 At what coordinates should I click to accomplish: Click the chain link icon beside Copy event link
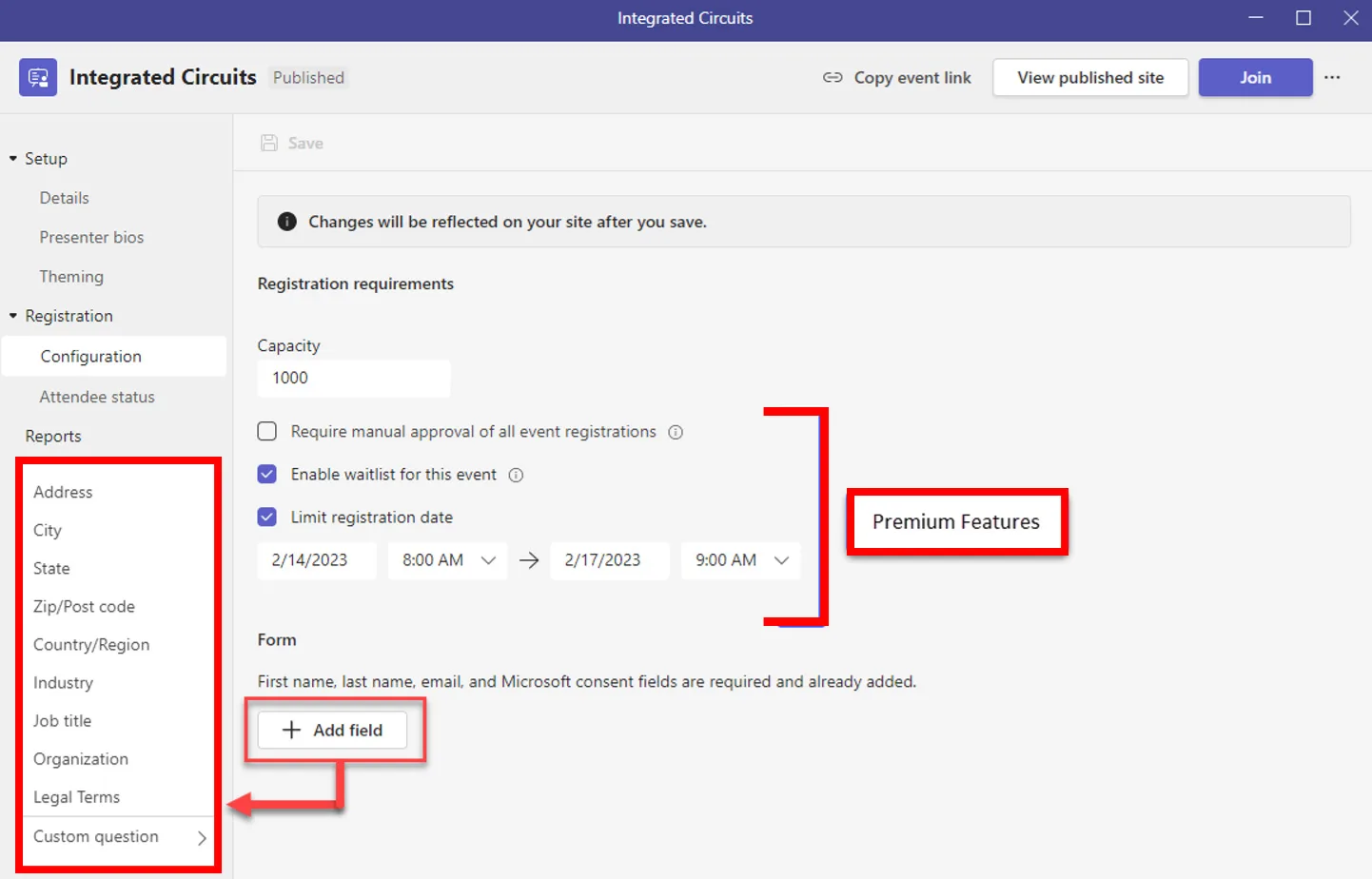(x=833, y=78)
